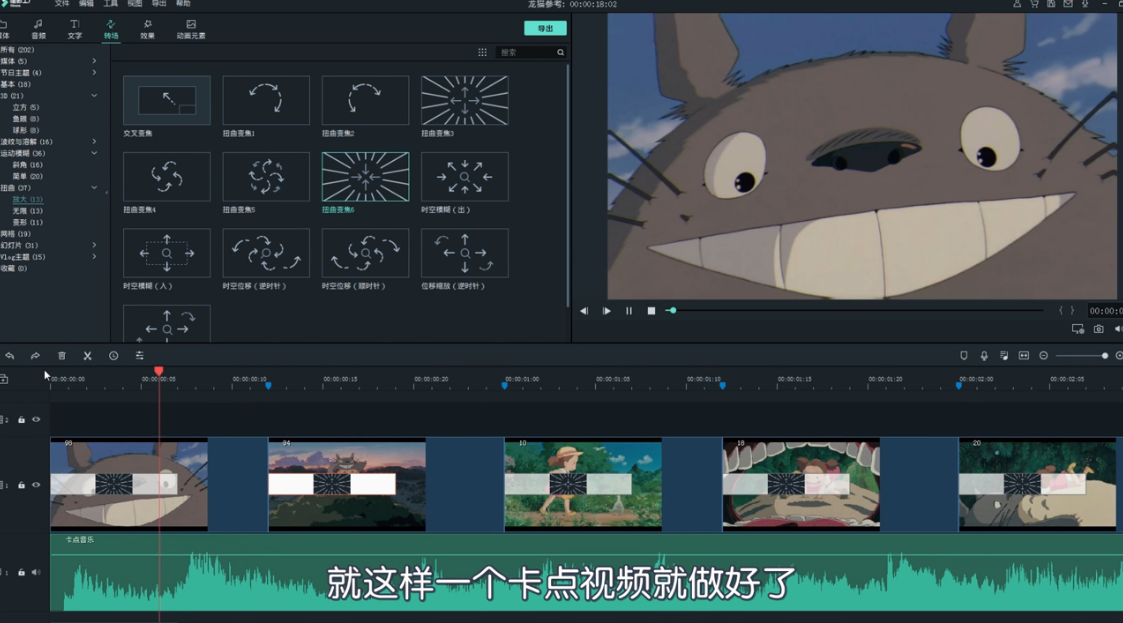Collapse the 扭曲 (37) category
Image resolution: width=1123 pixels, height=623 pixels.
coord(94,188)
